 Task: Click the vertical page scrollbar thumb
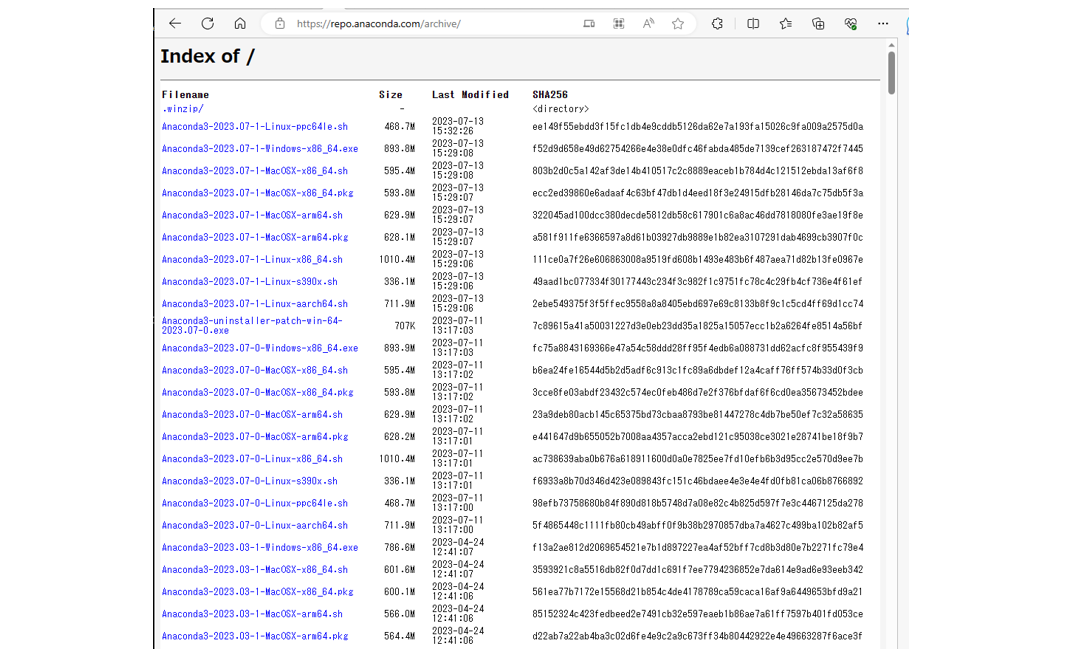pyautogui.click(x=891, y=70)
